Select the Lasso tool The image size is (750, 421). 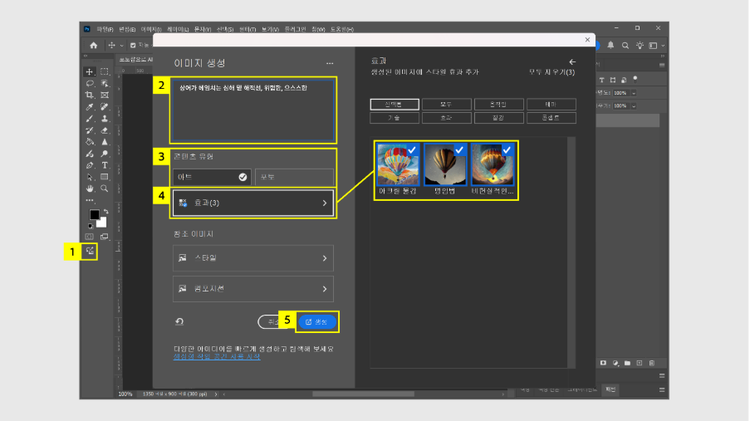[x=89, y=83]
